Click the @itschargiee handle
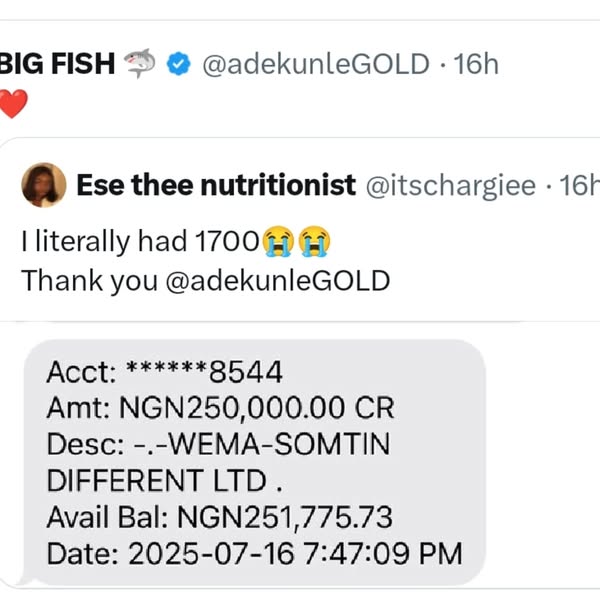Screen dimensions: 600x600 (451, 185)
